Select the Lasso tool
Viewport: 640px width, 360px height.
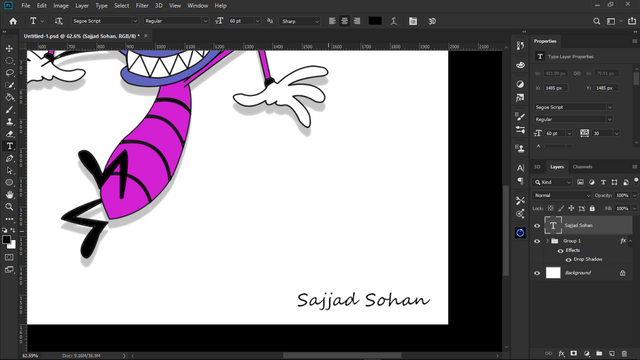click(x=9, y=73)
